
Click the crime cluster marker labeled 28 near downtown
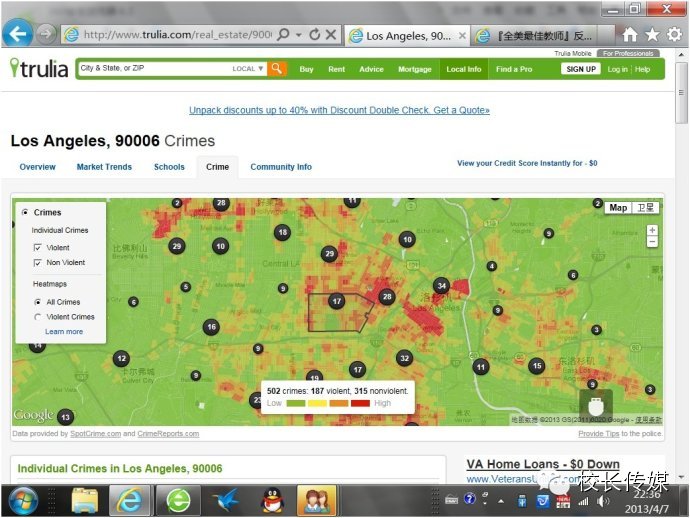click(387, 296)
